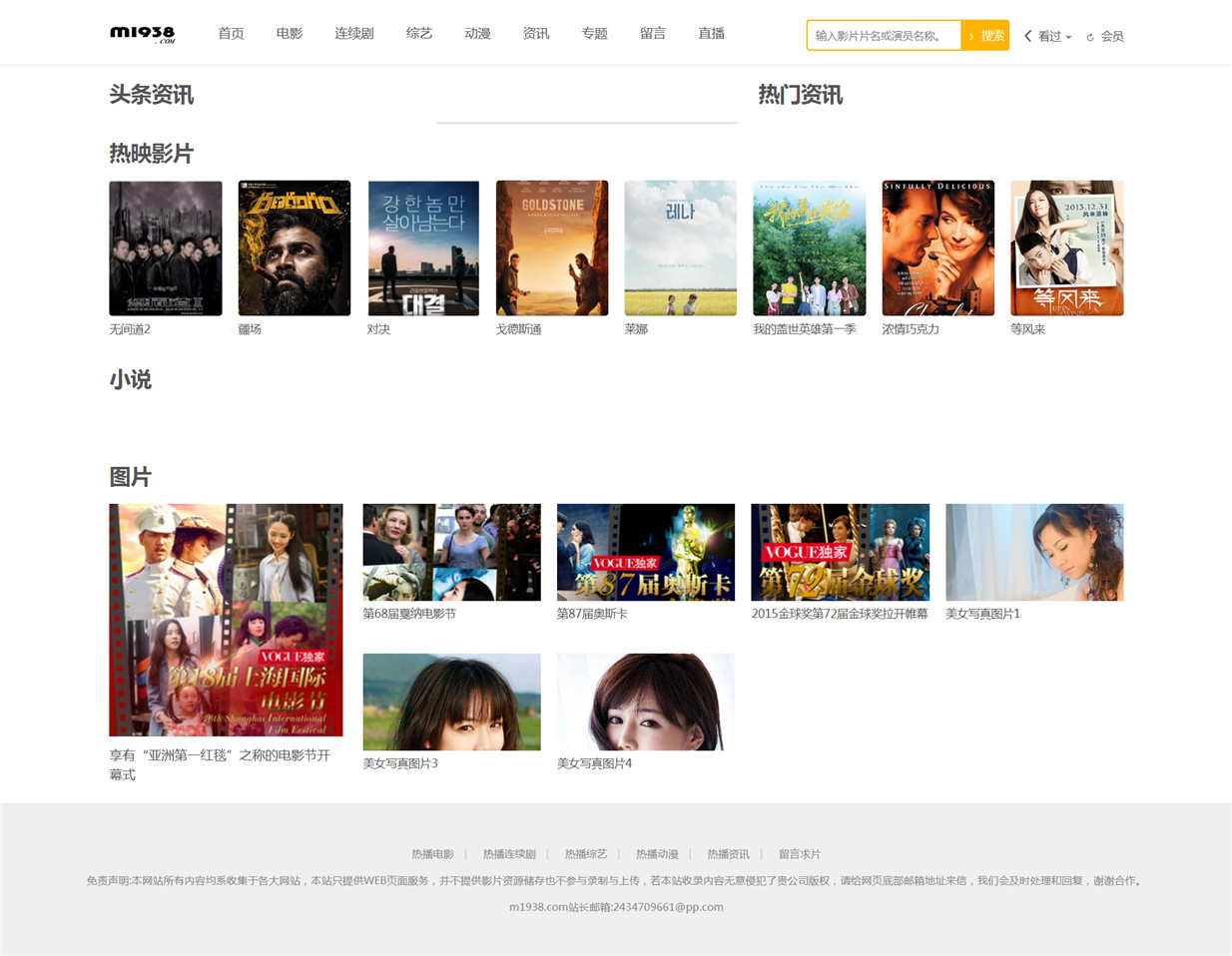Image resolution: width=1232 pixels, height=956 pixels.
Task: Open the 动漫 nav menu
Action: coord(477,33)
